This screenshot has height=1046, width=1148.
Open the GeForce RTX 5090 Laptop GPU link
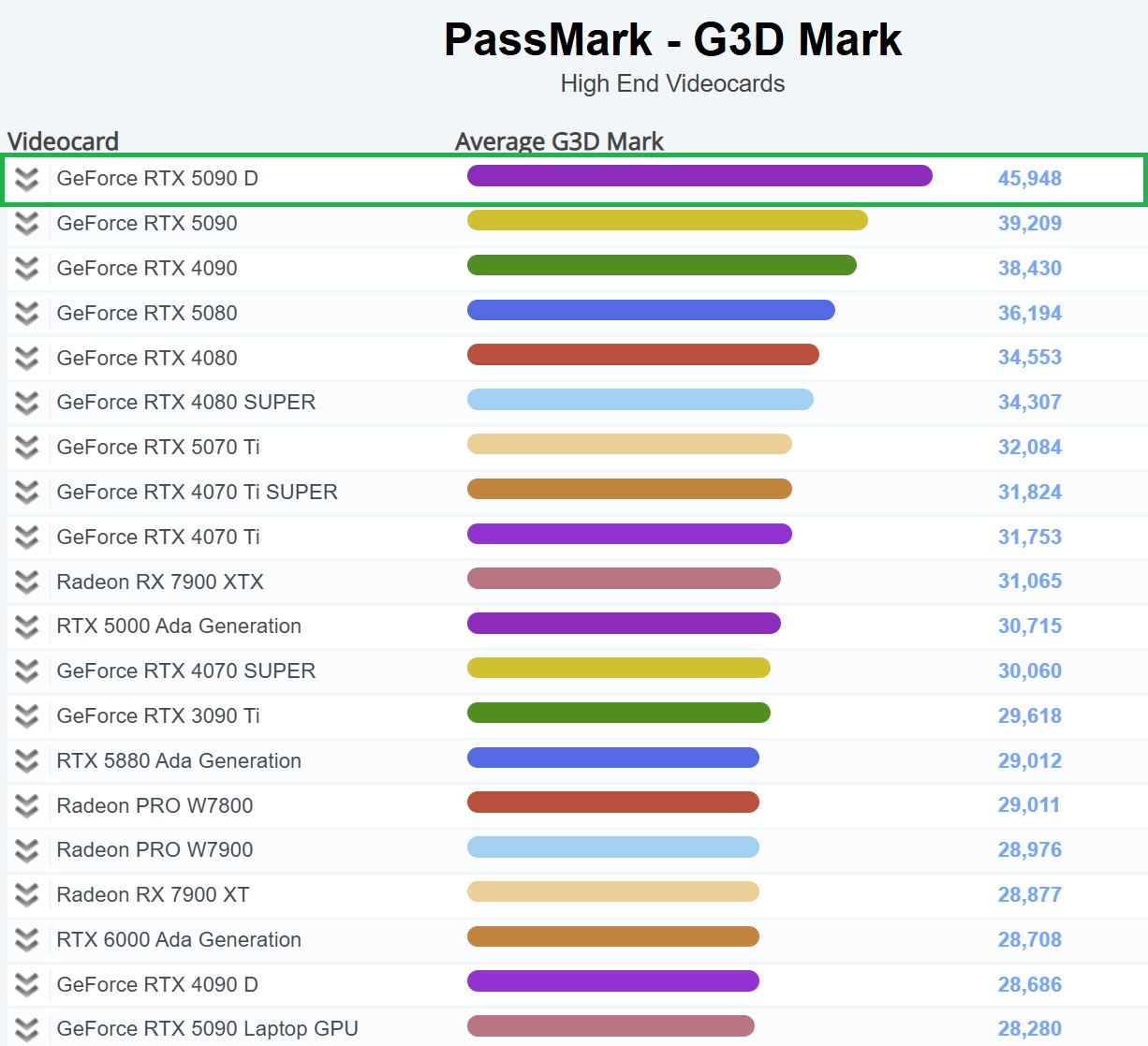pos(208,1028)
